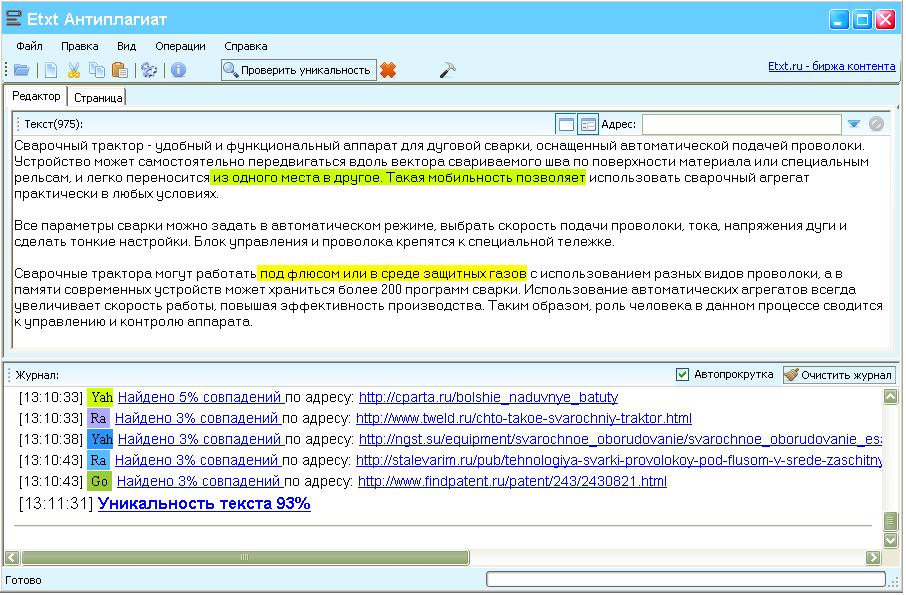
Task: Open the Файл menu
Action: click(29, 46)
